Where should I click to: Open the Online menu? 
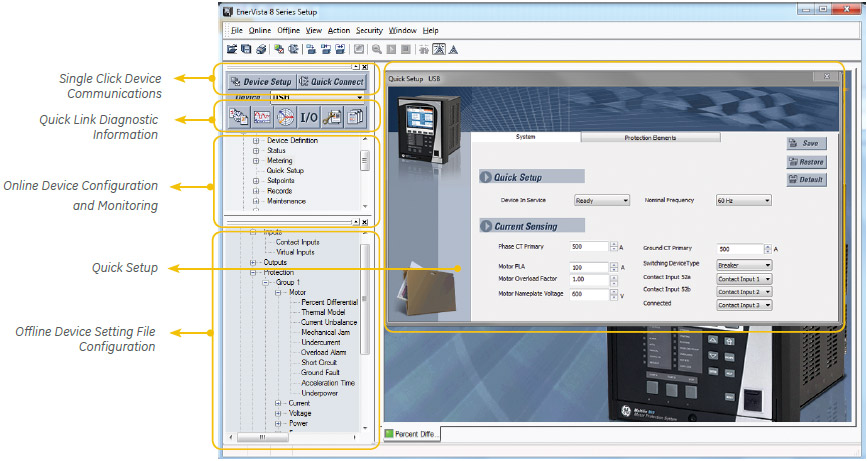[x=259, y=30]
